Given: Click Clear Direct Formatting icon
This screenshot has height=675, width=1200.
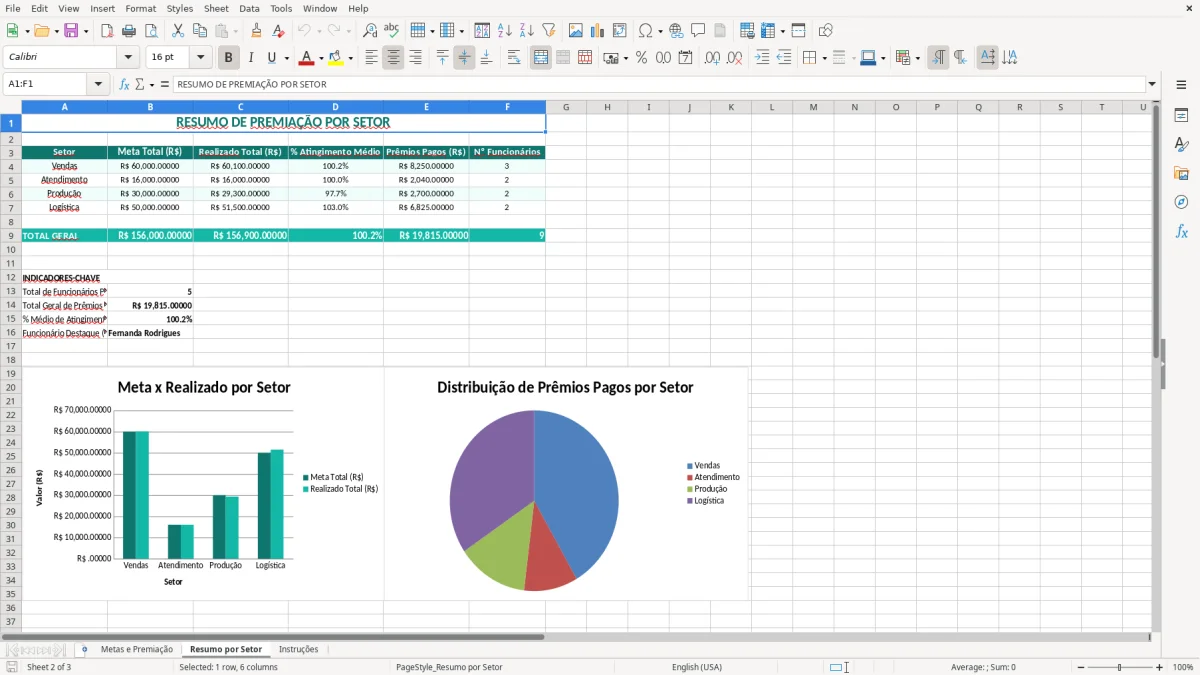Looking at the screenshot, I should coord(279,31).
